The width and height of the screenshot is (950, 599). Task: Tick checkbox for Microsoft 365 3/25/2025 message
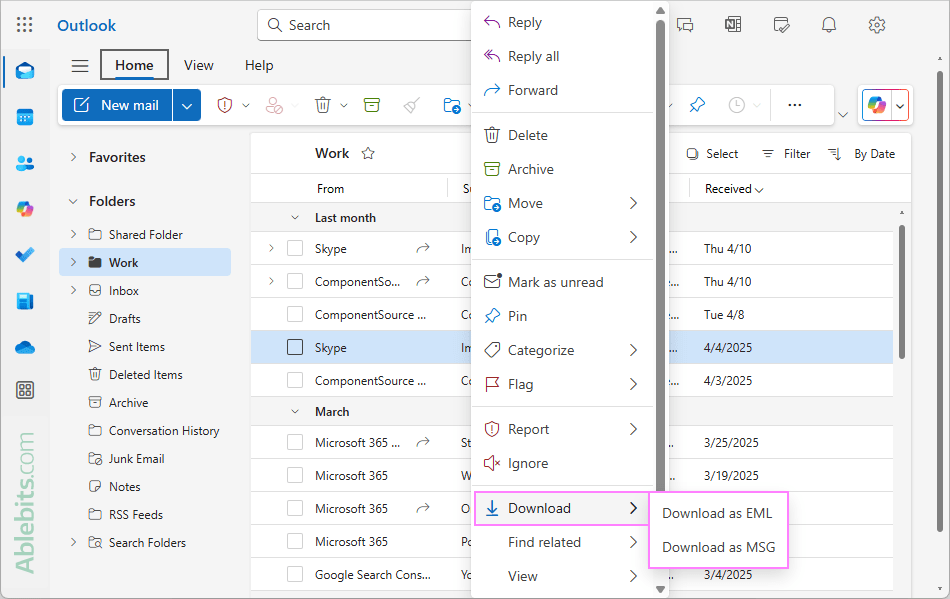pyautogui.click(x=295, y=442)
